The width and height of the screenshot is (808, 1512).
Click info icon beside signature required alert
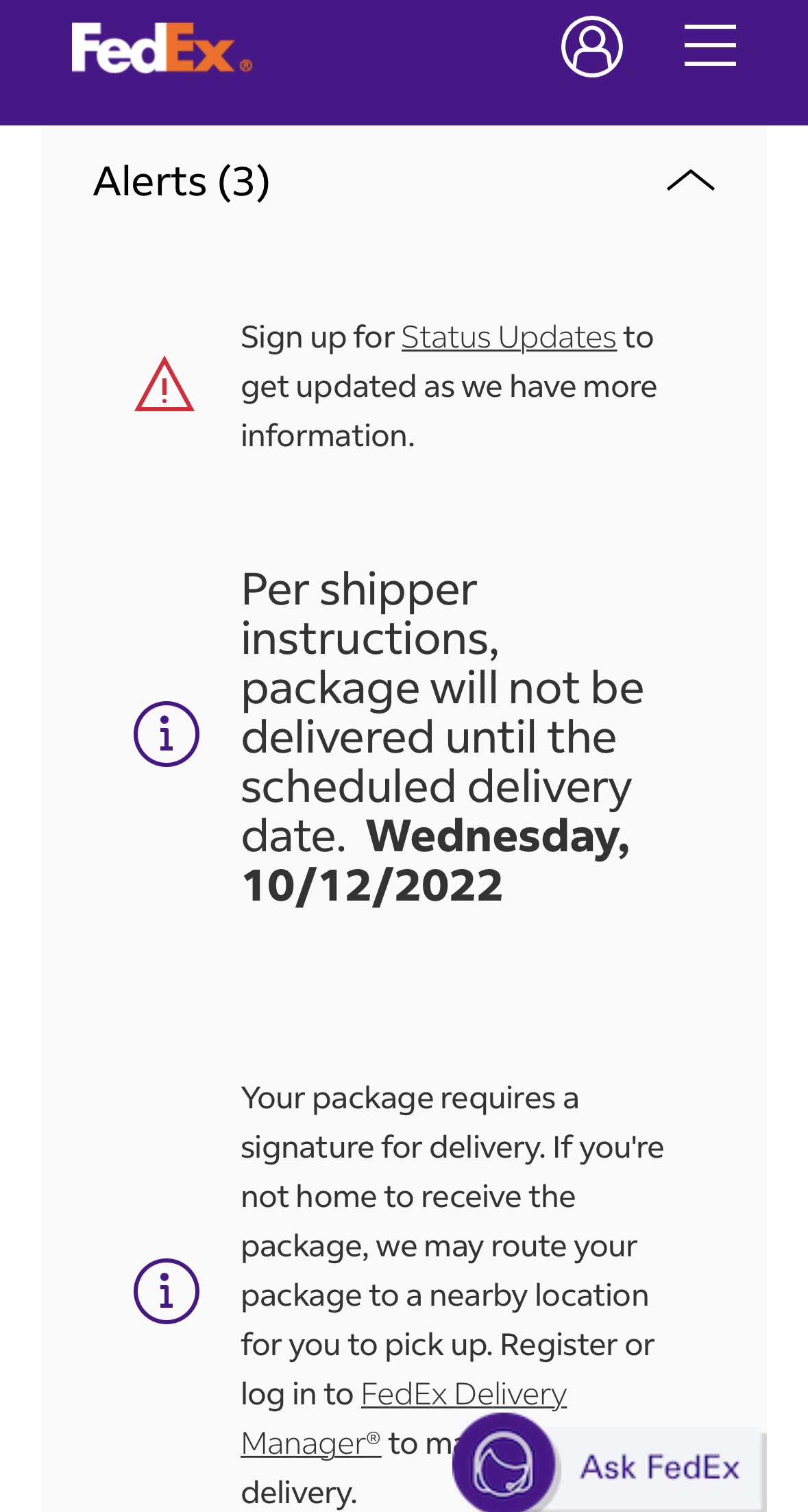167,1291
